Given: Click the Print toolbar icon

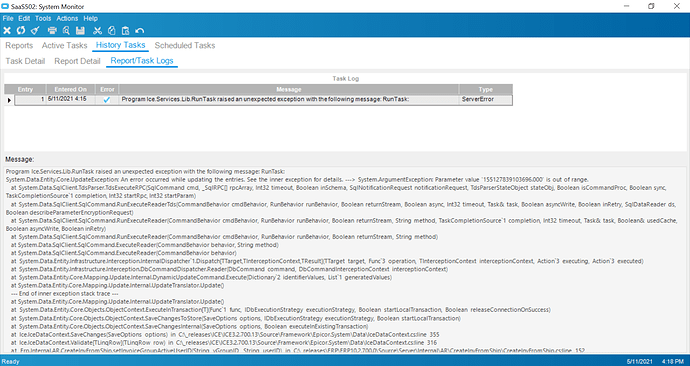Looking at the screenshot, I should pos(52,30).
